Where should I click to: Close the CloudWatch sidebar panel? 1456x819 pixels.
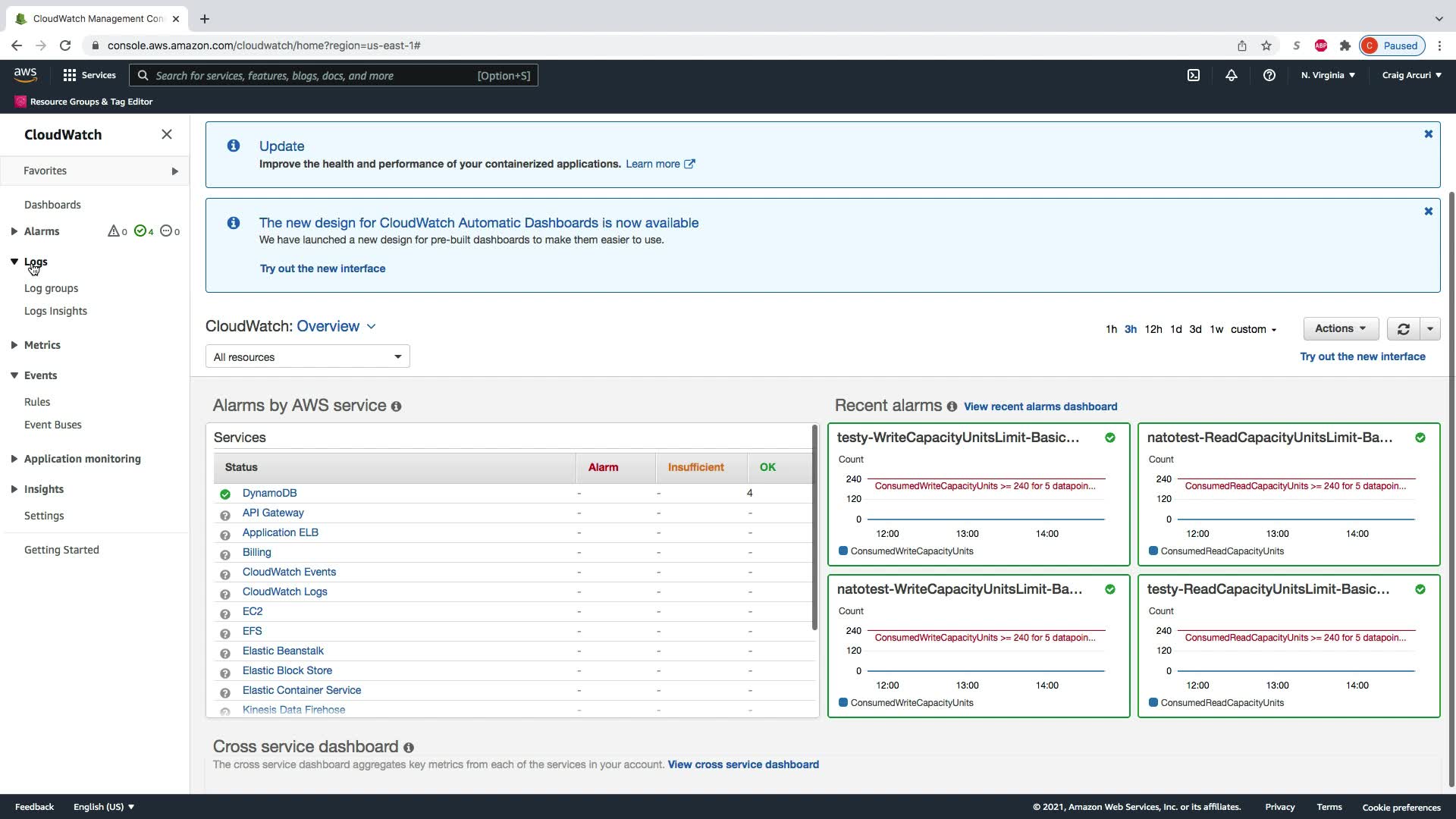(x=167, y=134)
